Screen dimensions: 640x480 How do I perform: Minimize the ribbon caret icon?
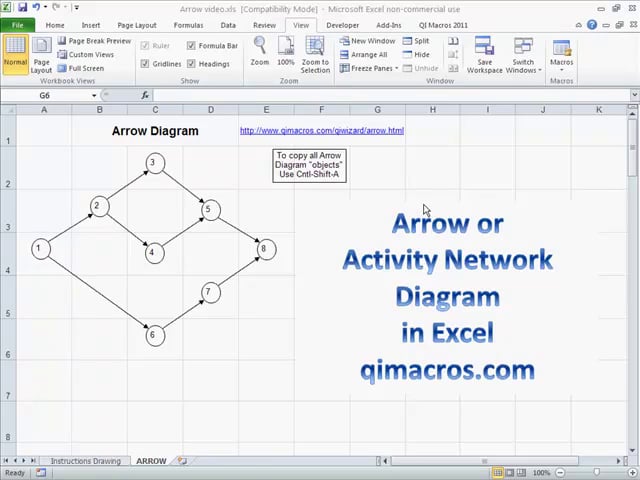(579, 25)
